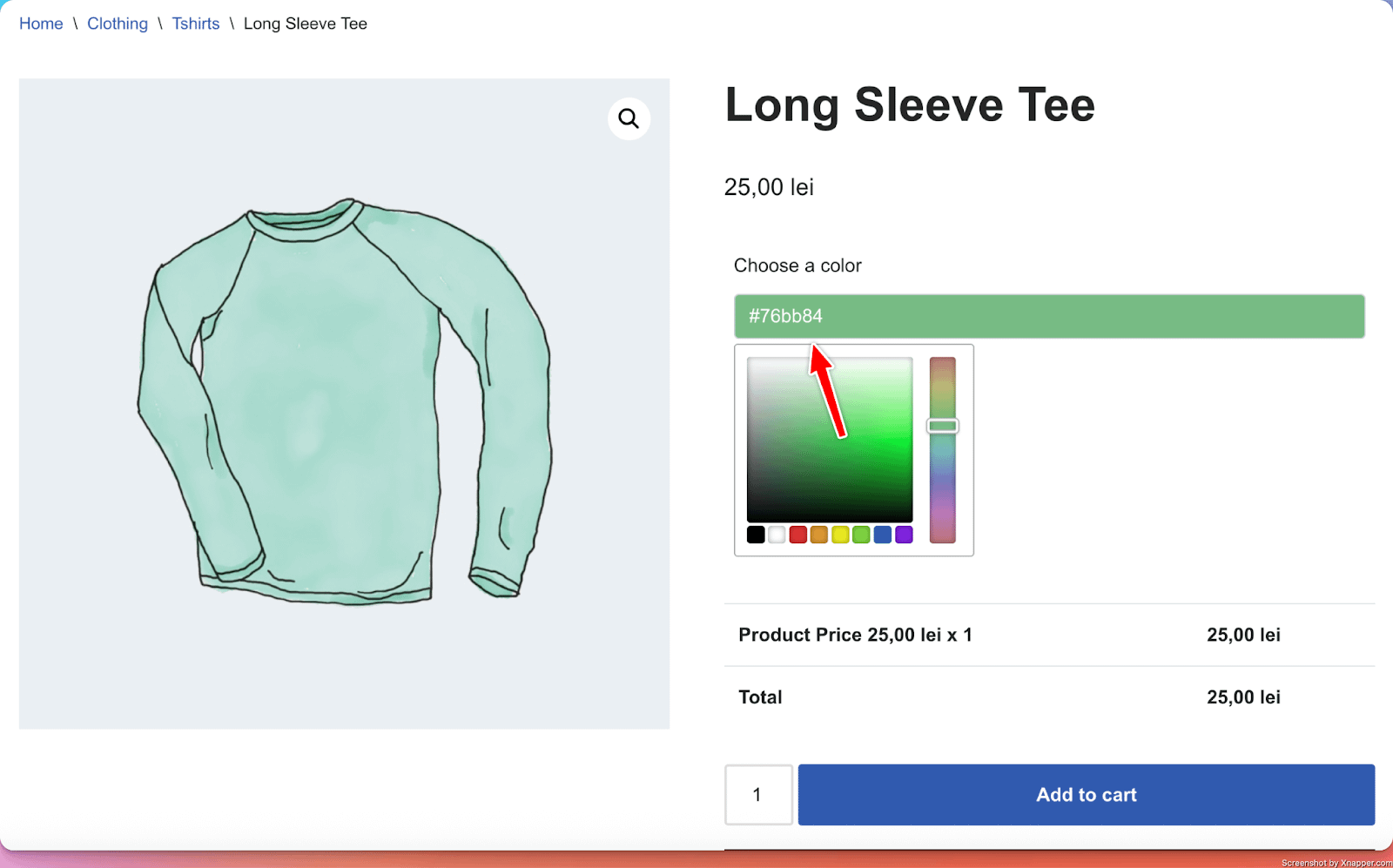Pick the black preset color swatch
This screenshot has width=1393, height=868.
pyautogui.click(x=756, y=535)
